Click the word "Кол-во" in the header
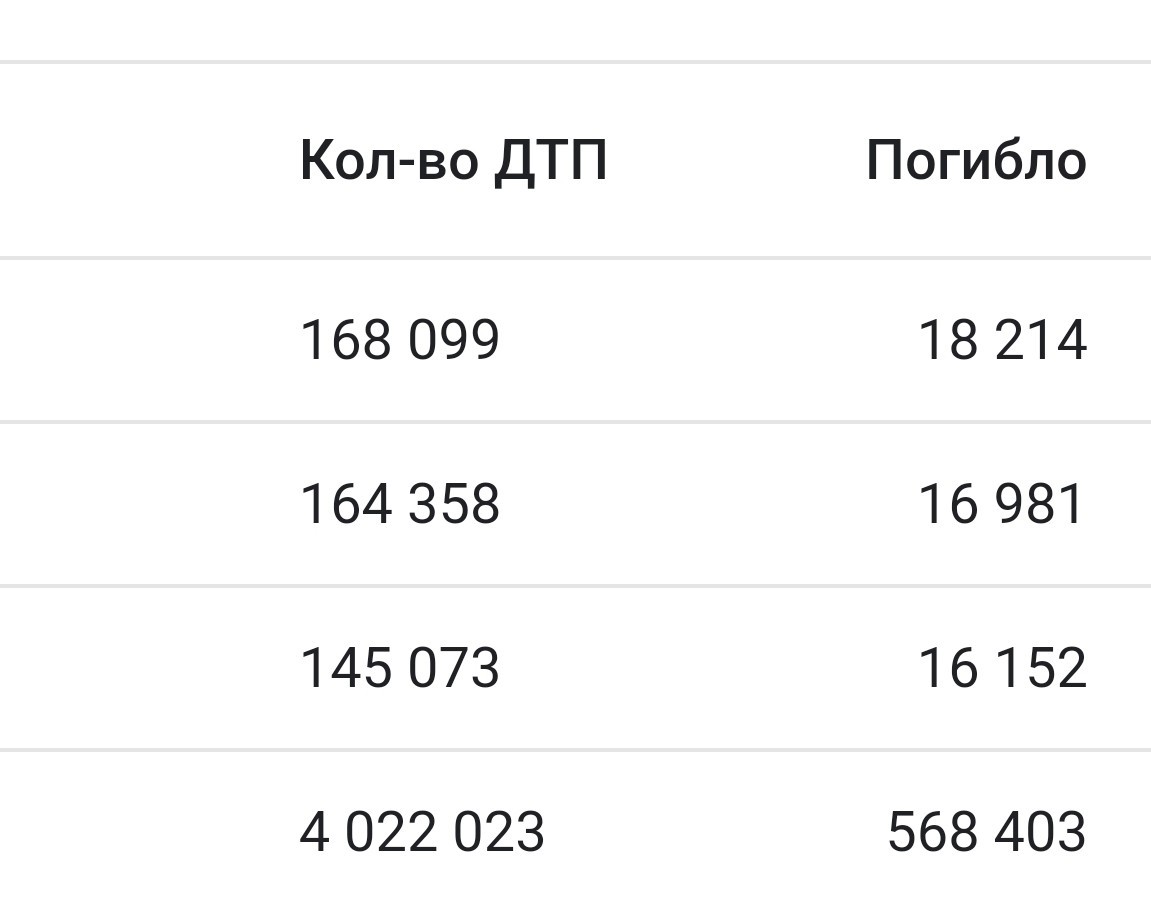This screenshot has height=906, width=1151. coord(389,159)
